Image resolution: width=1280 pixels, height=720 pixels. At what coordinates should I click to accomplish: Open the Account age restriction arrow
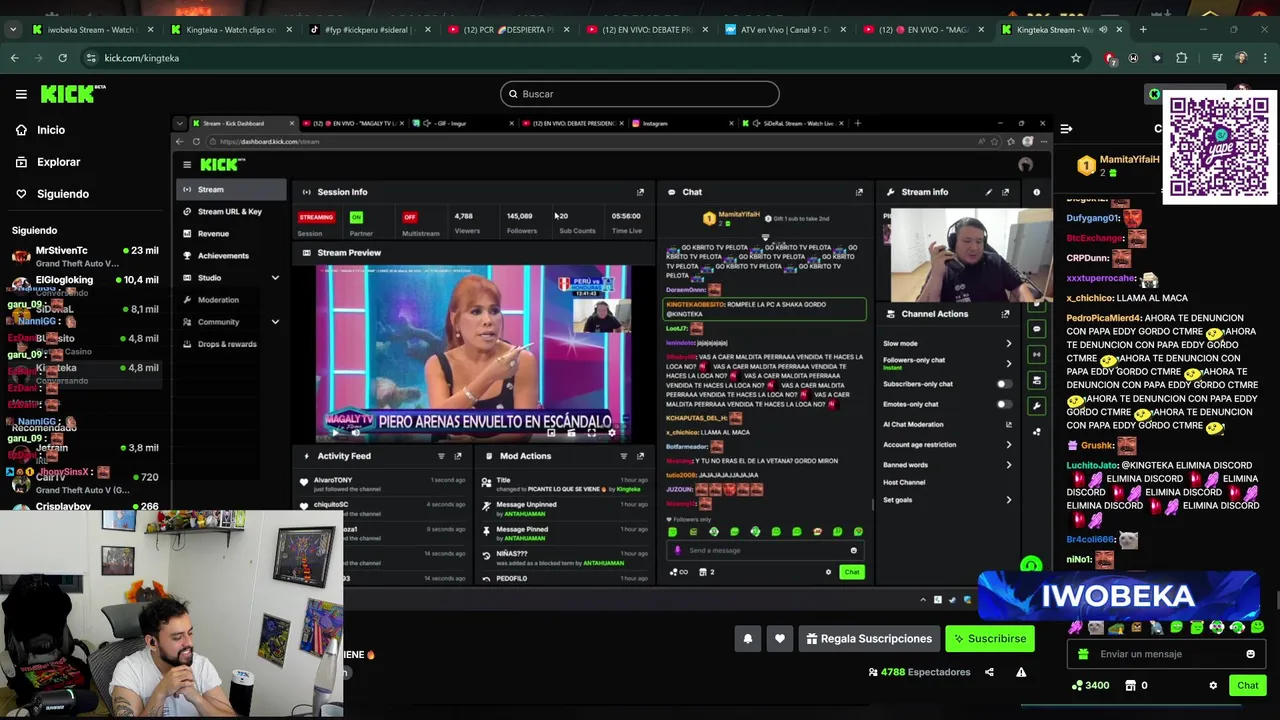pos(1008,445)
